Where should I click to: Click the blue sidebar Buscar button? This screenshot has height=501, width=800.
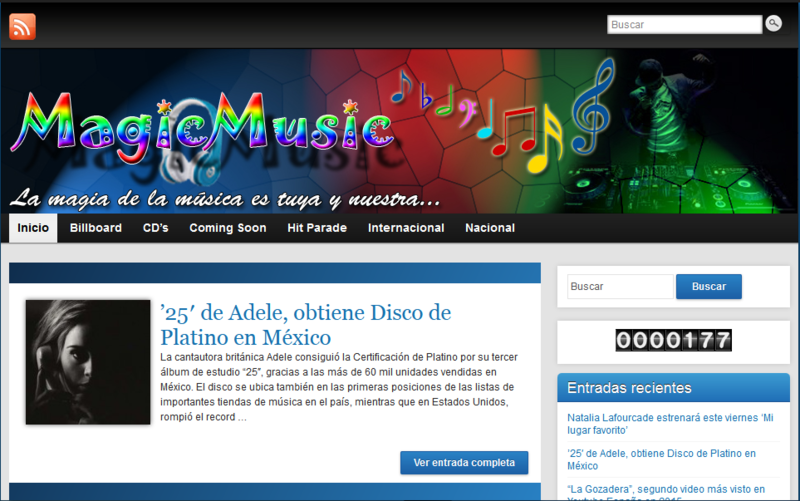click(x=709, y=287)
